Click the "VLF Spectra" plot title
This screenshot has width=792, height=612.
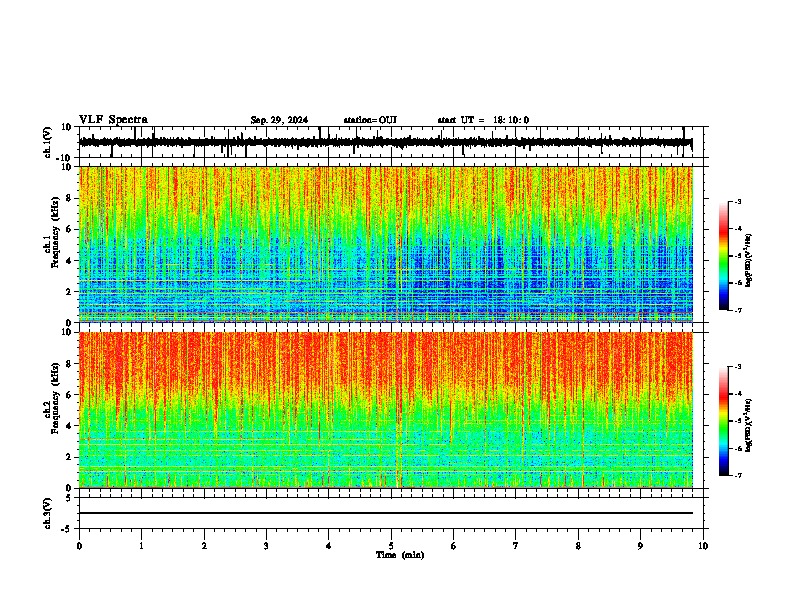[113, 120]
